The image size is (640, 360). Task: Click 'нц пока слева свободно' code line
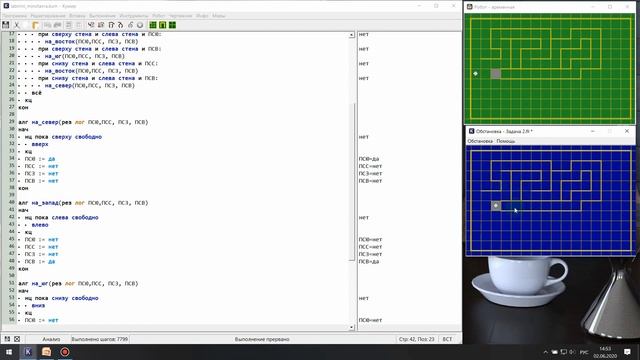(x=61, y=218)
